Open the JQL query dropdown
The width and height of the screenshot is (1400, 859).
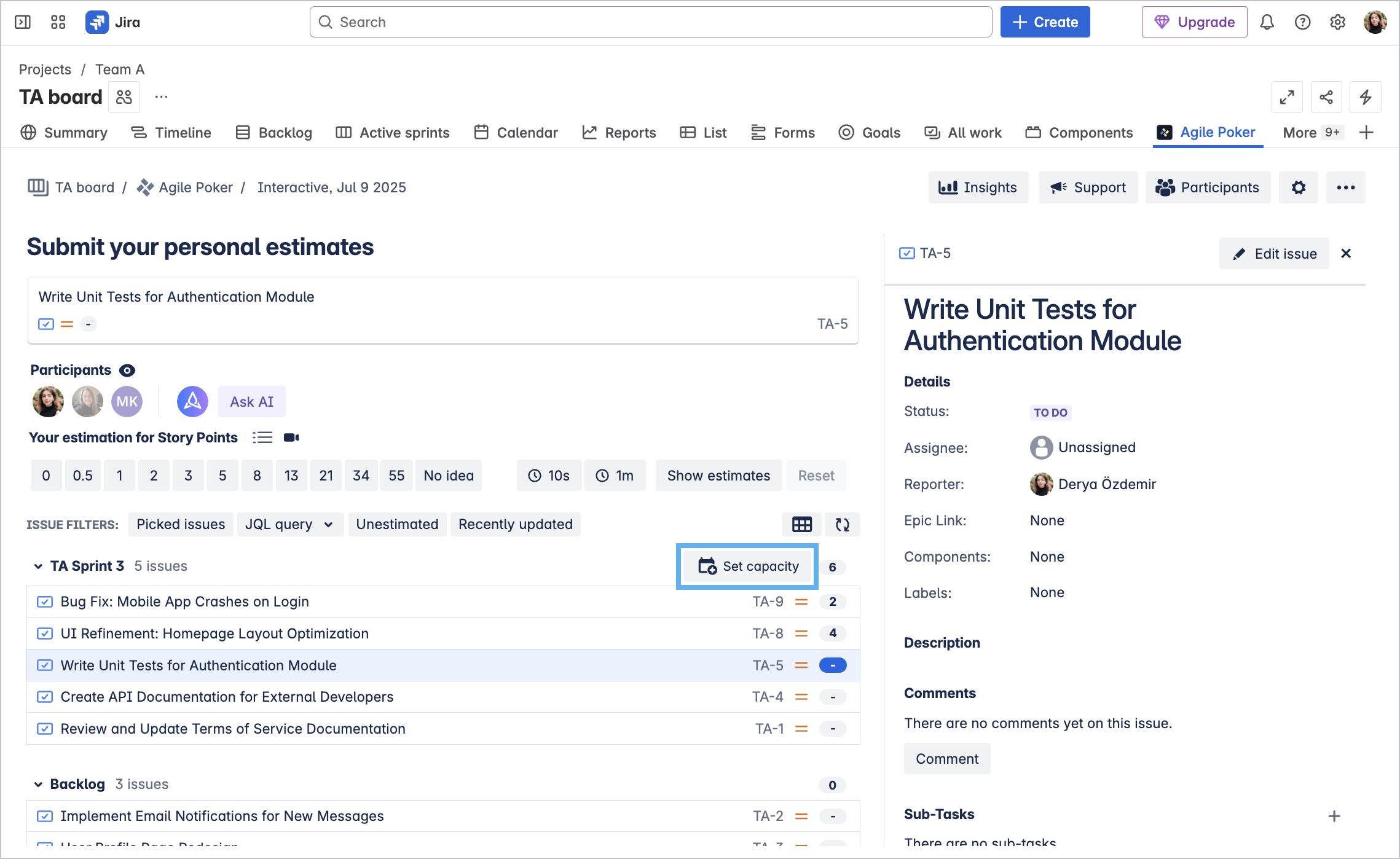290,524
